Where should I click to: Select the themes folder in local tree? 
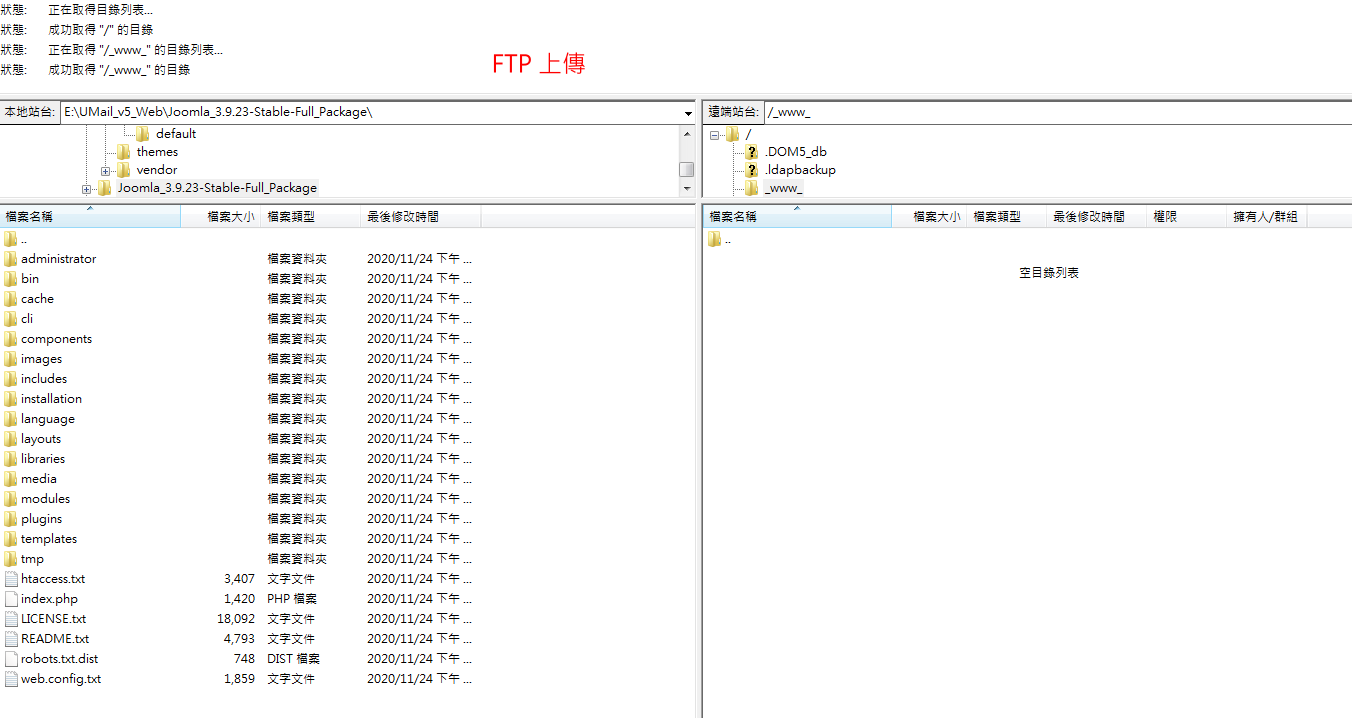pos(157,152)
